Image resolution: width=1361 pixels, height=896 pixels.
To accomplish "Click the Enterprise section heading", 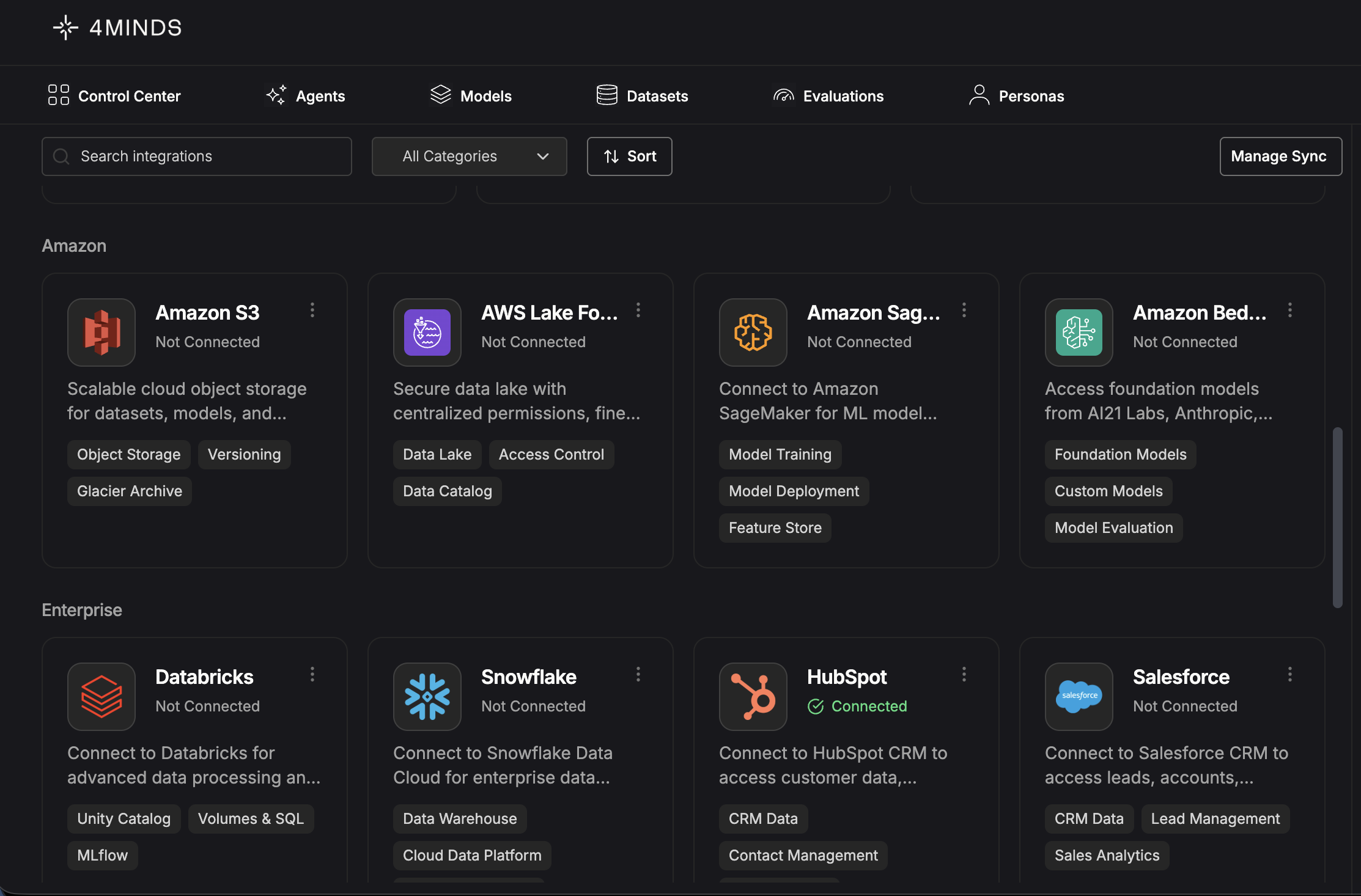I will (x=82, y=610).
